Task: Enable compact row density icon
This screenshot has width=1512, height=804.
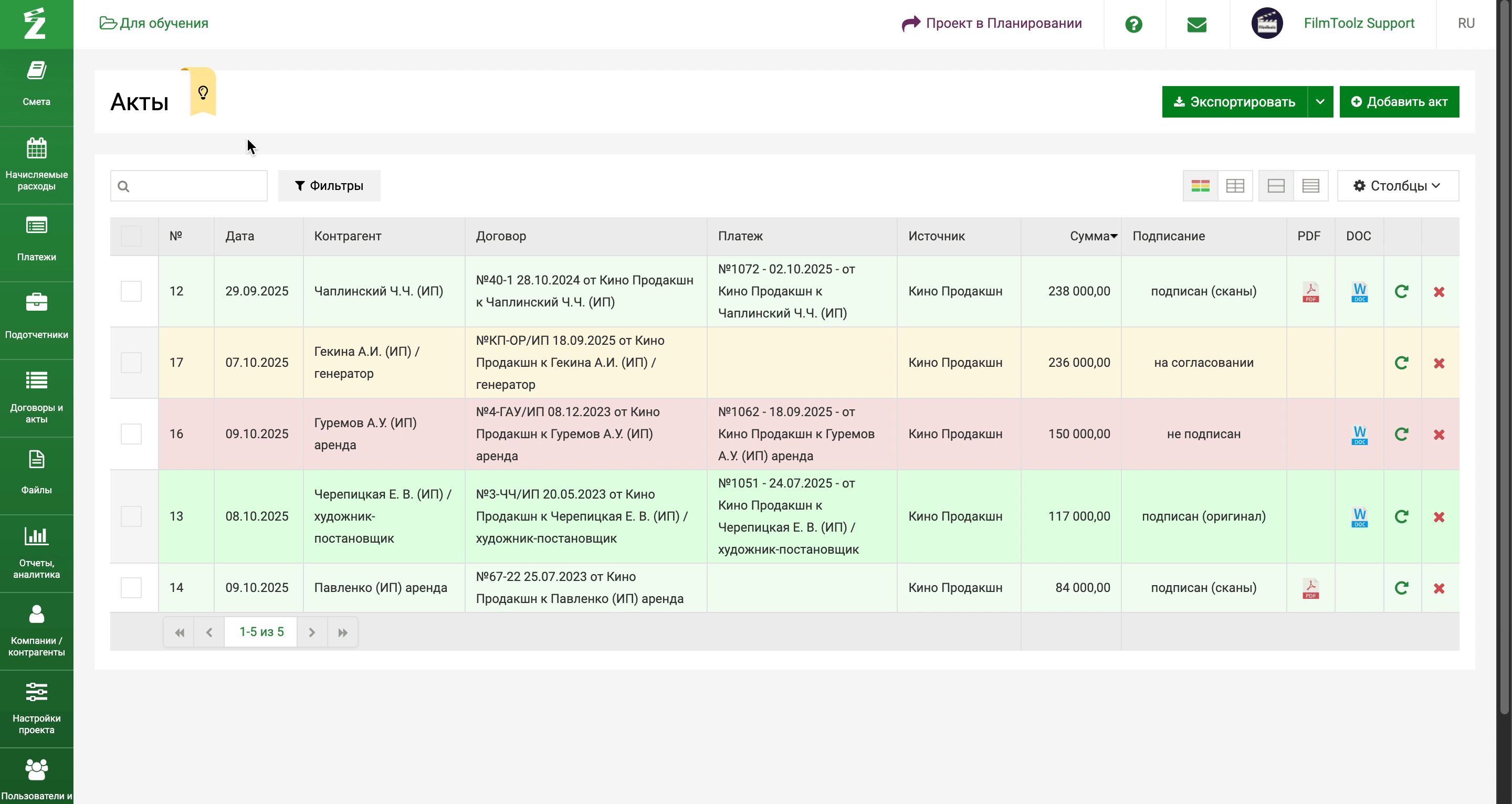Action: (1310, 186)
